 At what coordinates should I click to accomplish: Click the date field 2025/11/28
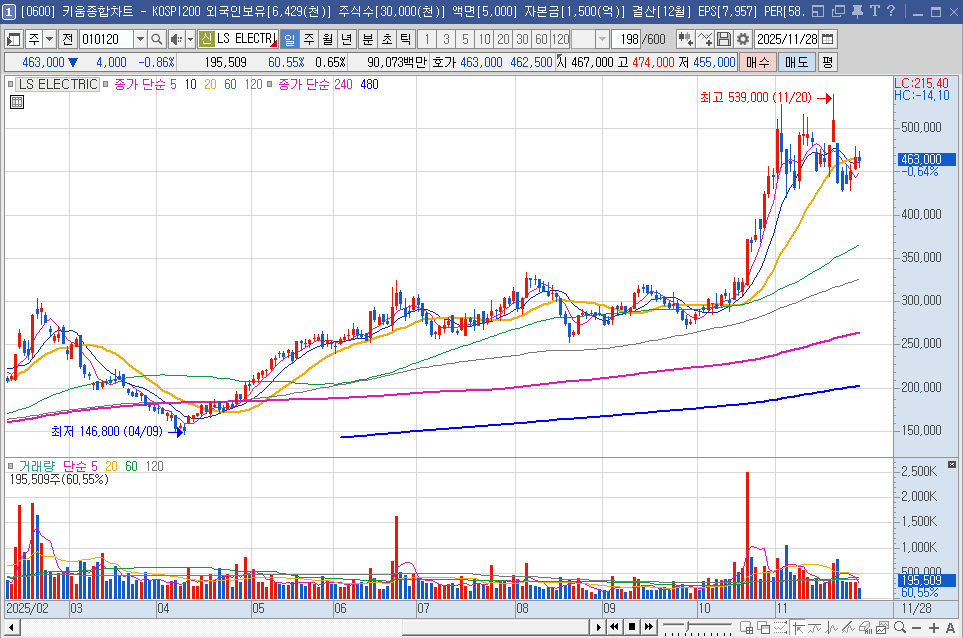click(x=787, y=39)
